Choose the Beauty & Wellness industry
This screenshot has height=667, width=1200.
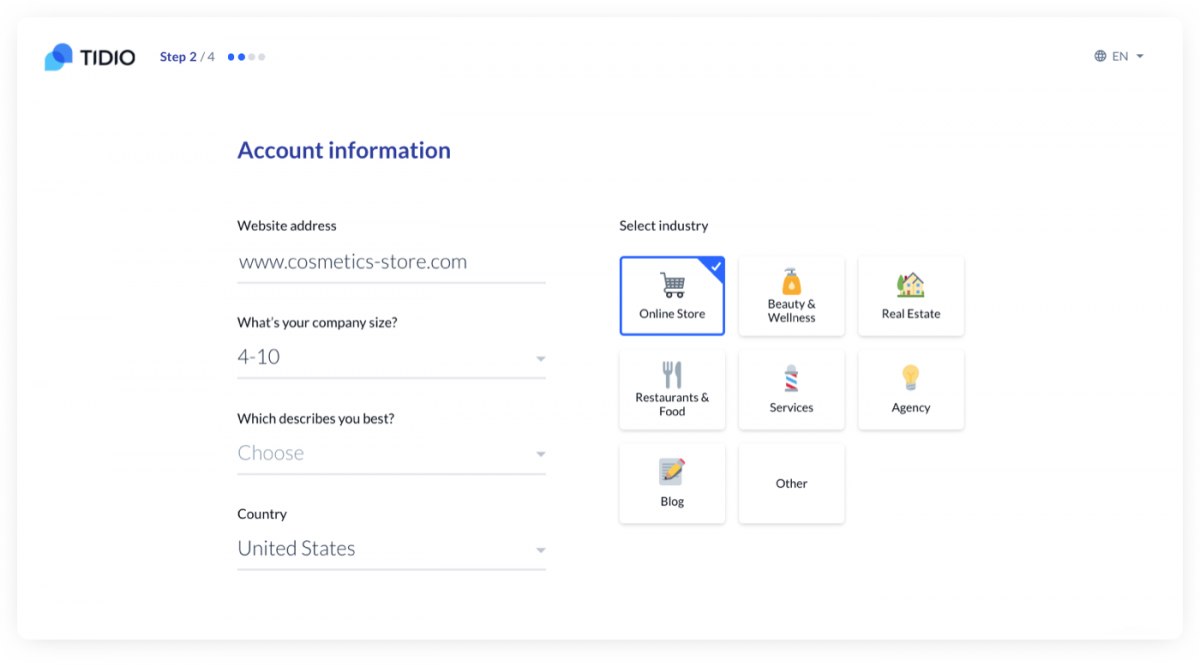[x=791, y=295]
